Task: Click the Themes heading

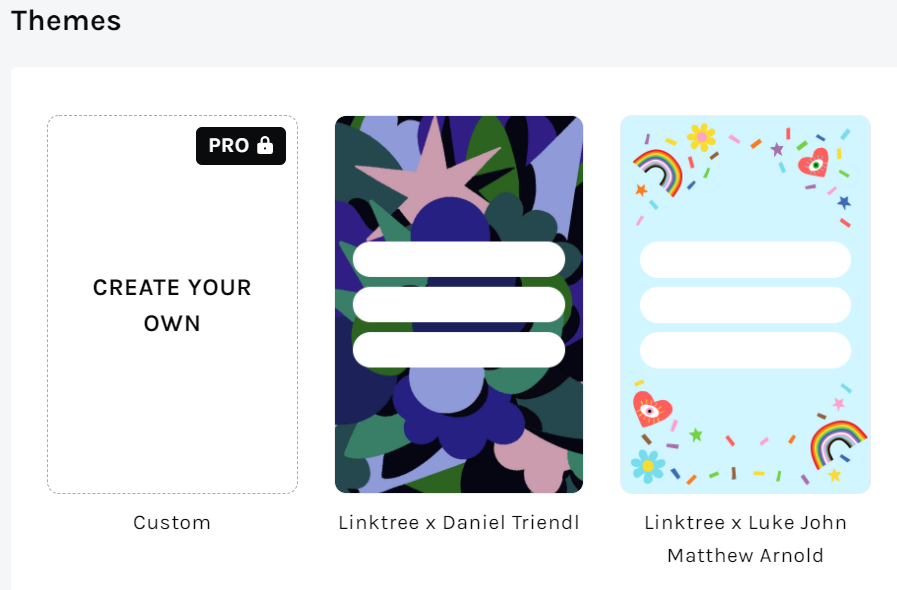Action: point(66,21)
